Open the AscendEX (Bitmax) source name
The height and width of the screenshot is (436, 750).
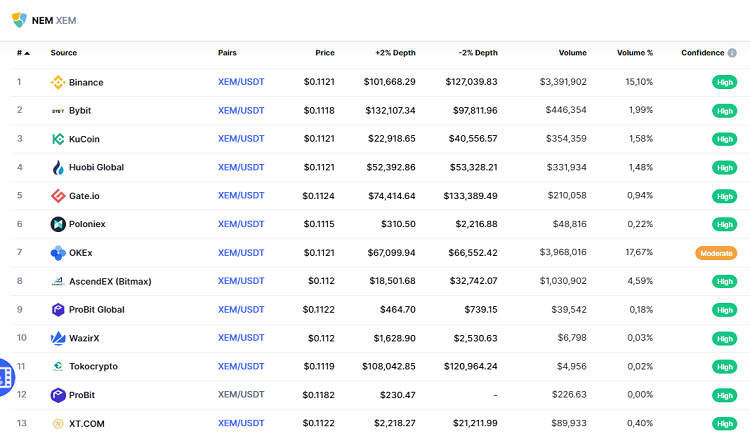(x=110, y=282)
